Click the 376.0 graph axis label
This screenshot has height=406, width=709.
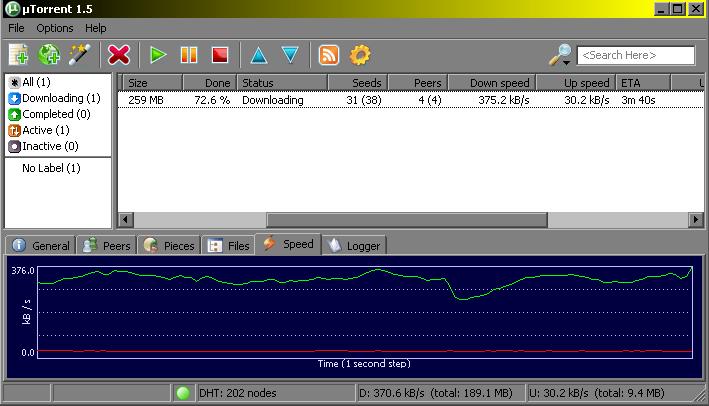pos(23,270)
